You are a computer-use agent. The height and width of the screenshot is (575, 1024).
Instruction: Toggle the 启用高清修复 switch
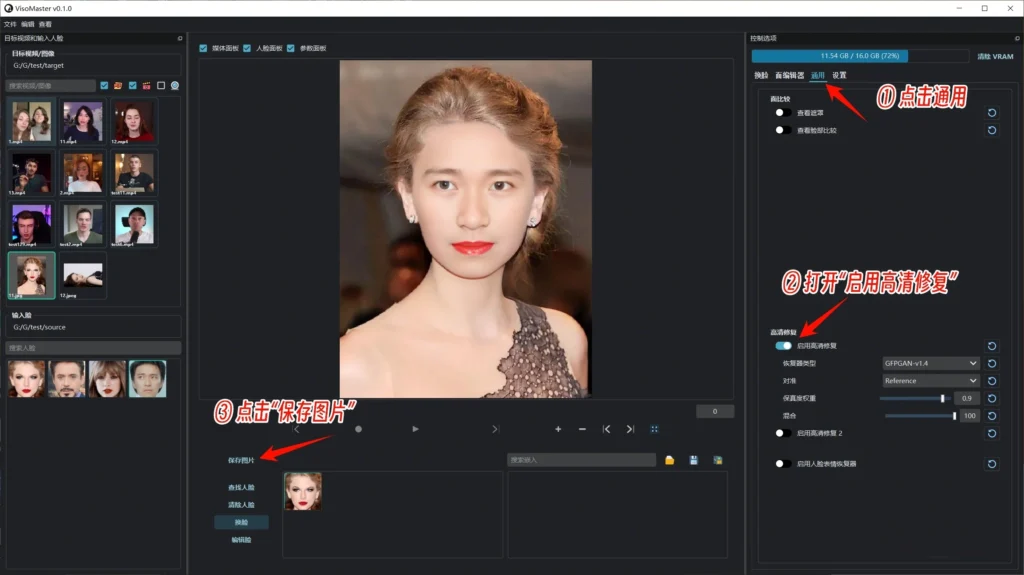(783, 346)
